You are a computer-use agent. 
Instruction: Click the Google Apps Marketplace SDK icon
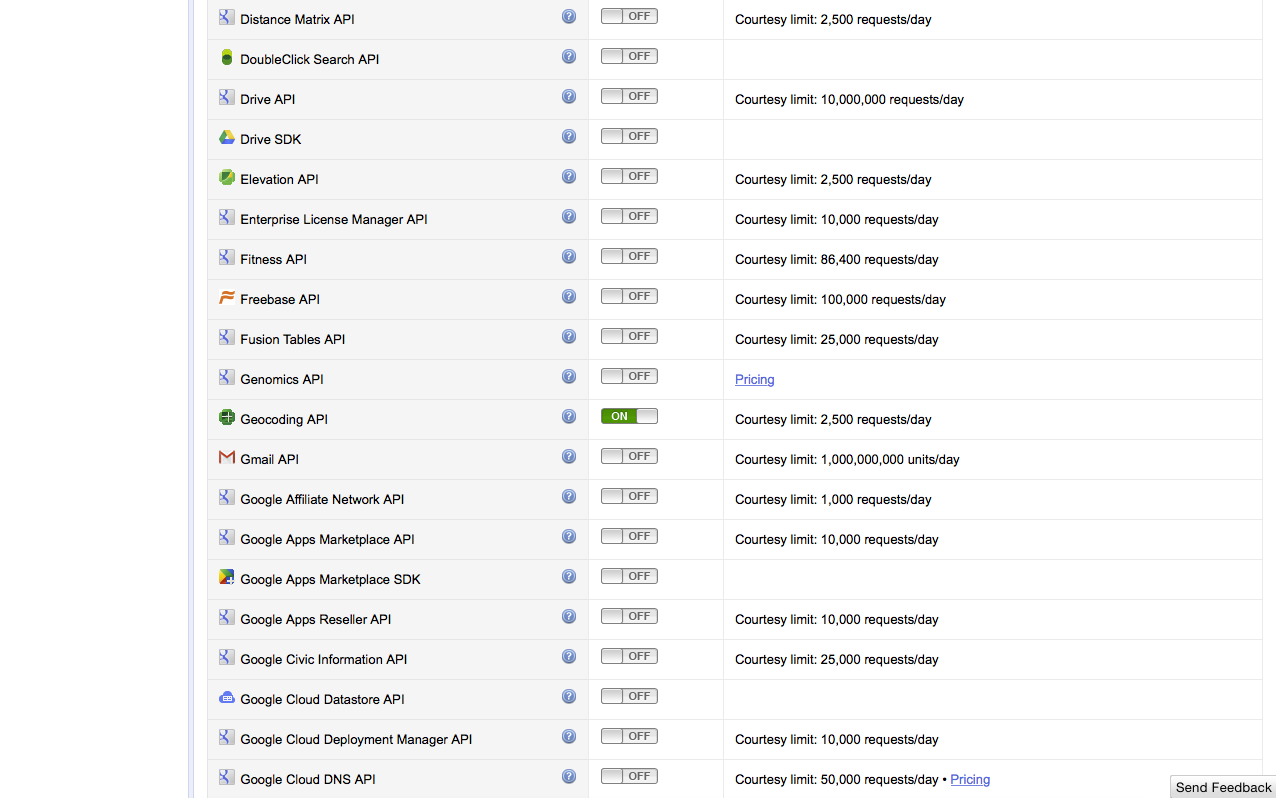[x=227, y=577]
